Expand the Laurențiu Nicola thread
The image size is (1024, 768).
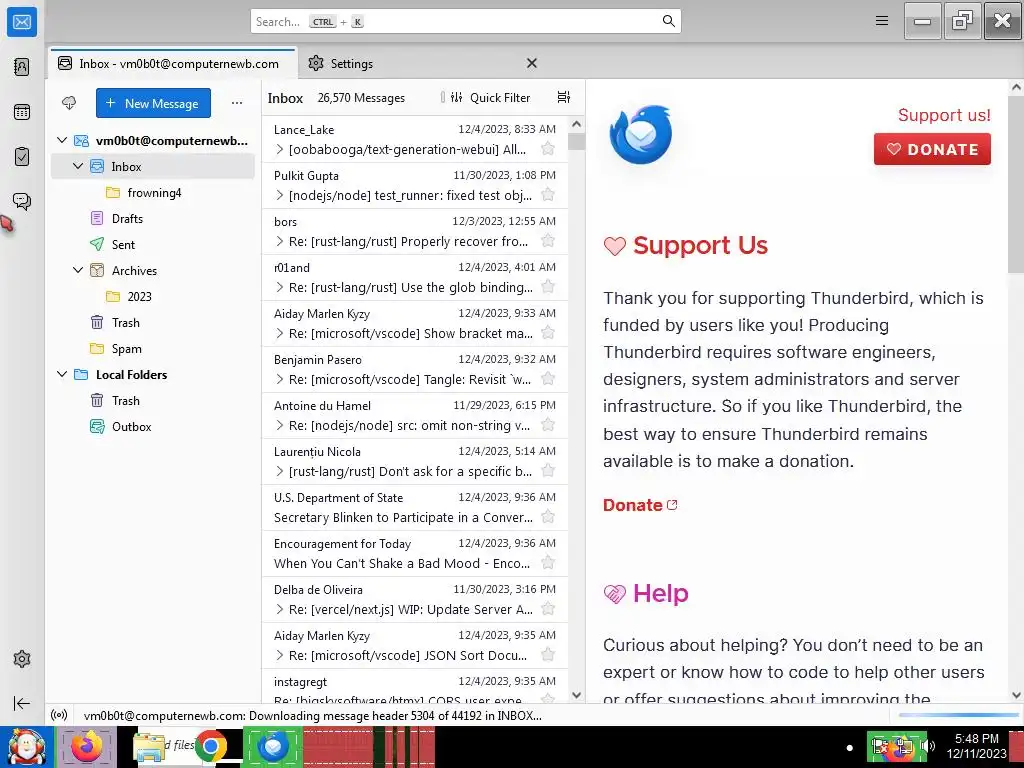pyautogui.click(x=280, y=471)
